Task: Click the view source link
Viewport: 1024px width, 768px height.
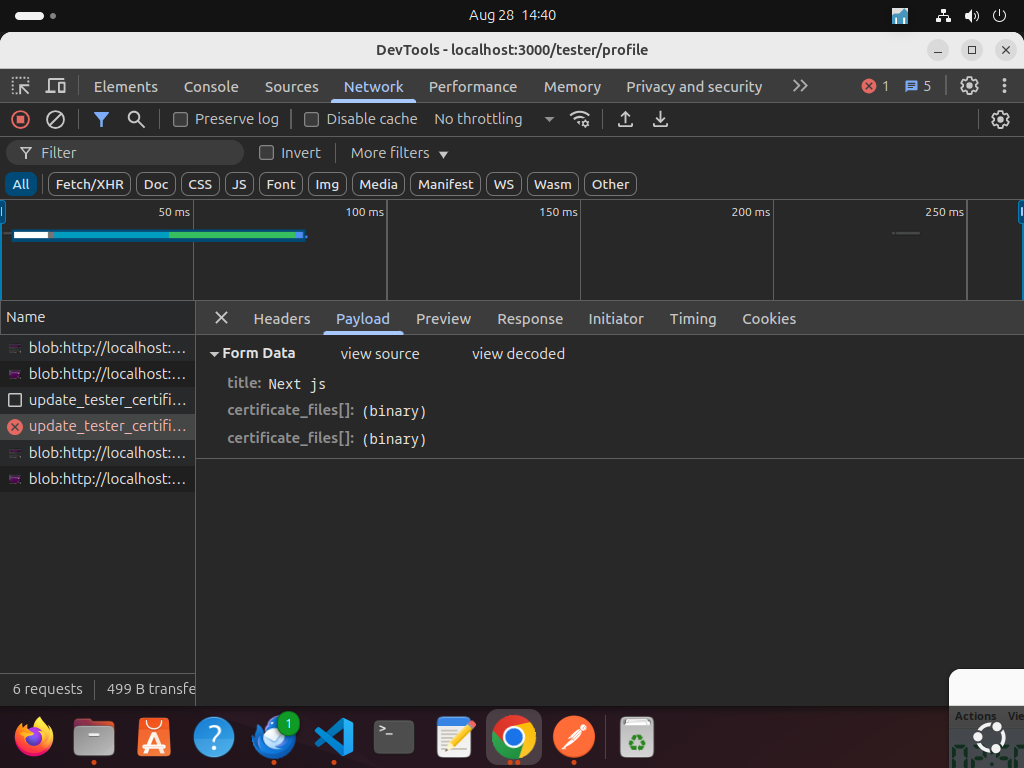Action: click(380, 354)
